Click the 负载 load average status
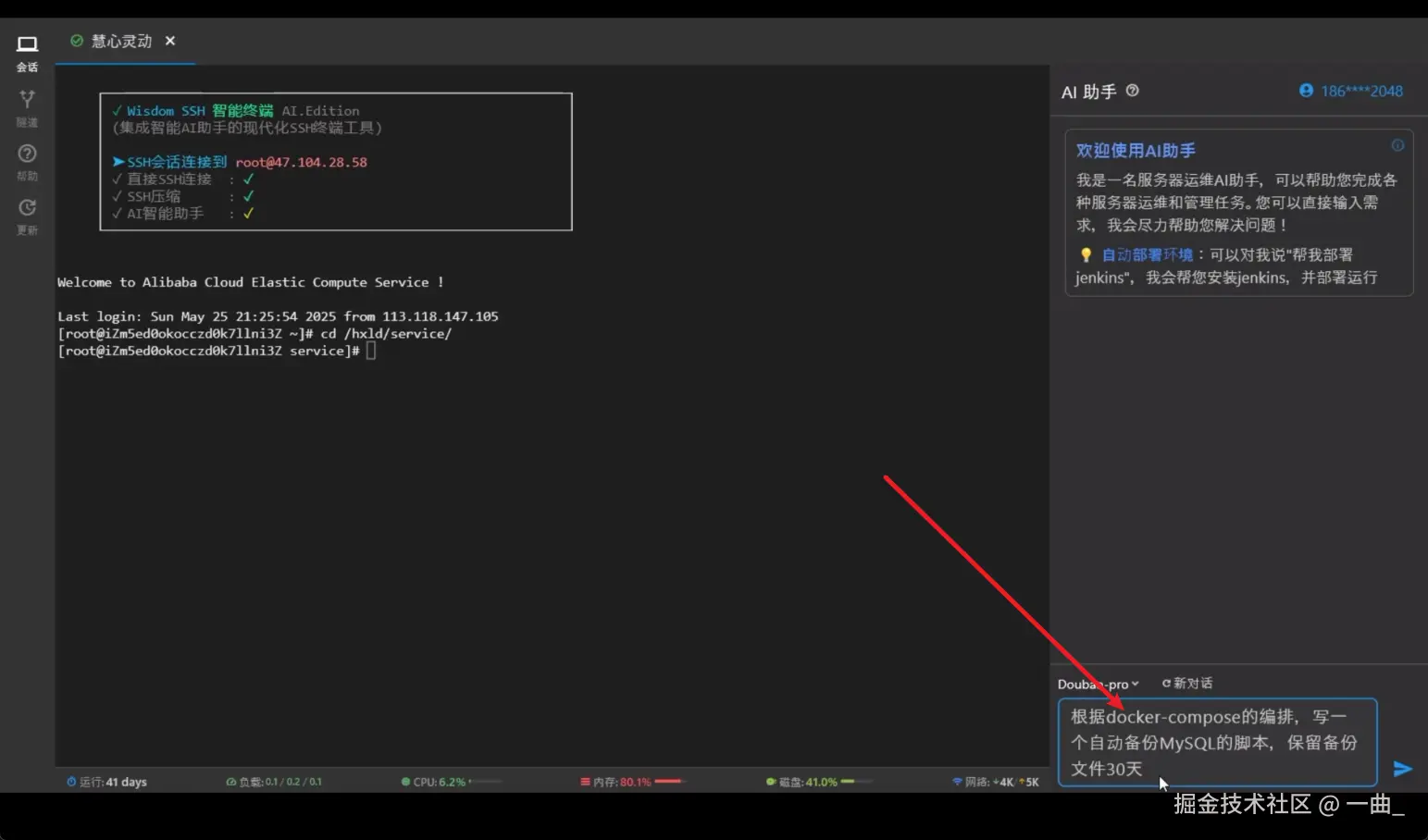Viewport: 1428px width, 840px height. [274, 782]
